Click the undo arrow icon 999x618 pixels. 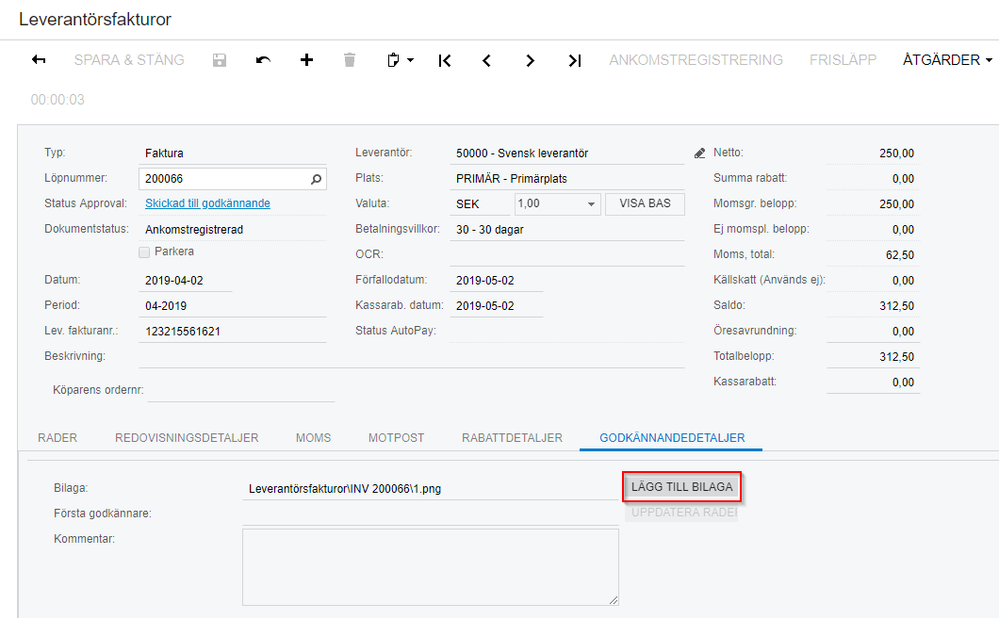coord(263,60)
